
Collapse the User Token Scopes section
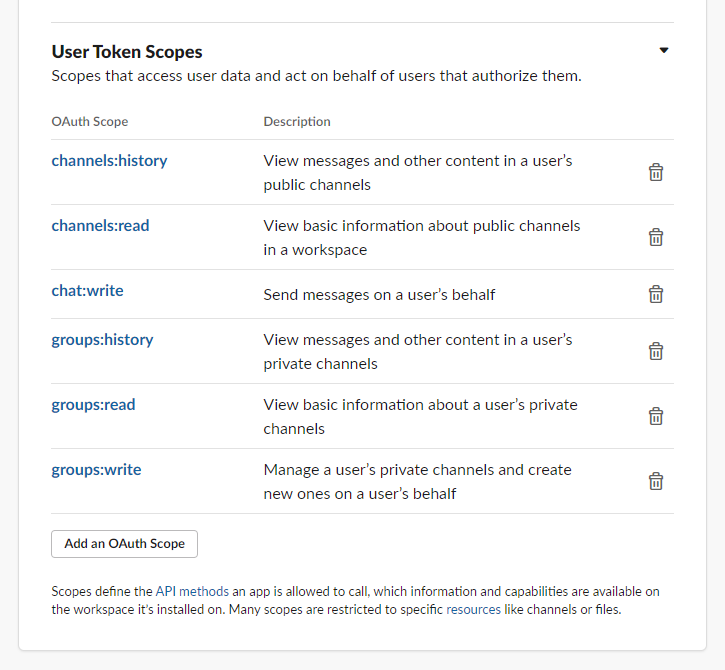click(x=664, y=50)
